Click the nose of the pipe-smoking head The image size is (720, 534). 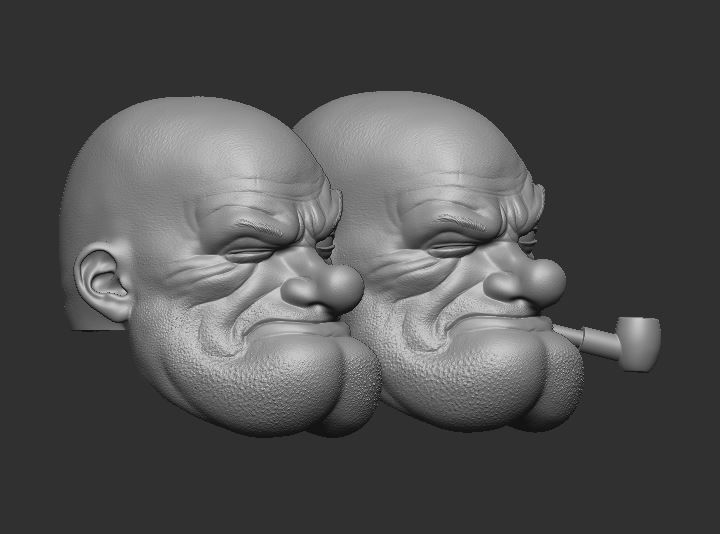pos(524,284)
